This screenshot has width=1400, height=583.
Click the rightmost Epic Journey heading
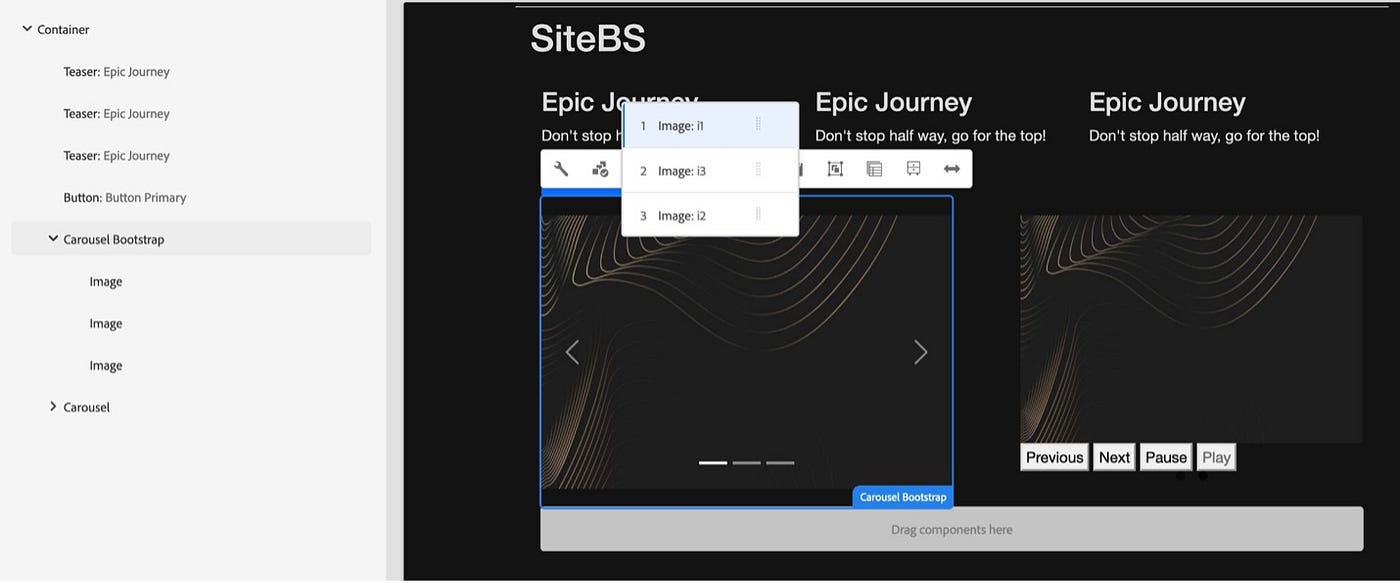point(1167,102)
